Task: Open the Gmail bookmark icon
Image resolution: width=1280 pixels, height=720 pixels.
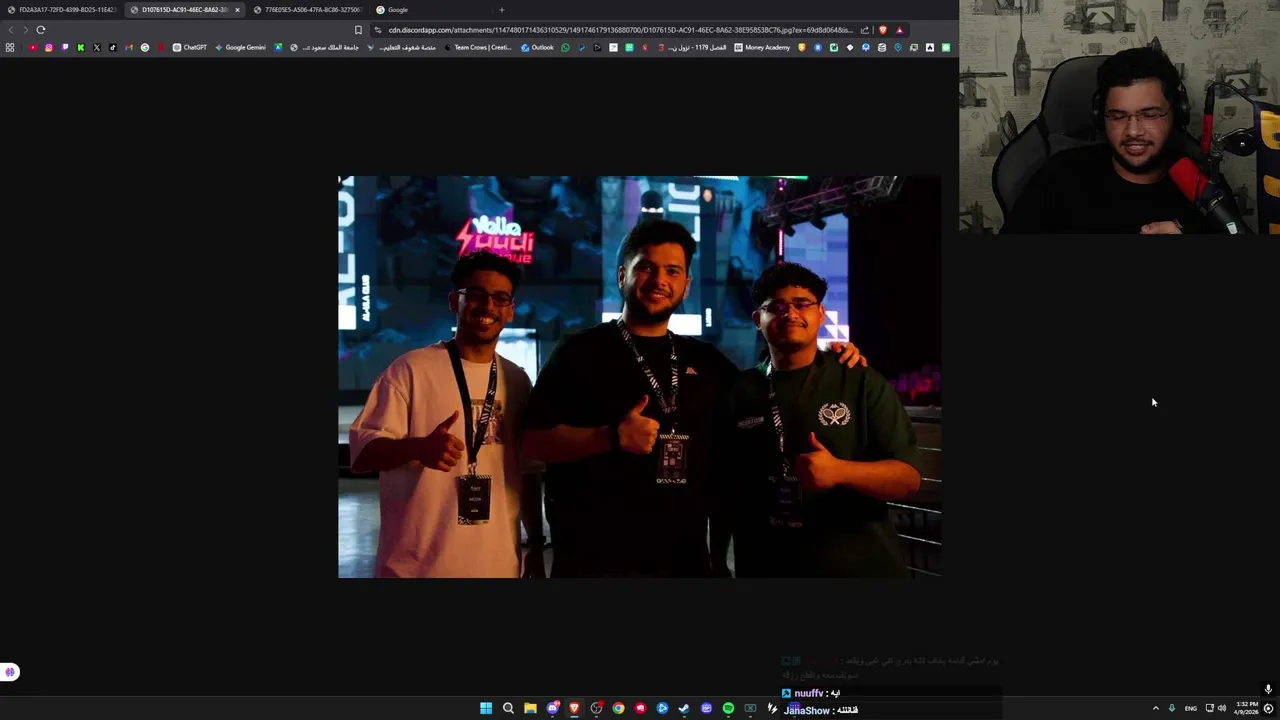Action: tap(129, 47)
